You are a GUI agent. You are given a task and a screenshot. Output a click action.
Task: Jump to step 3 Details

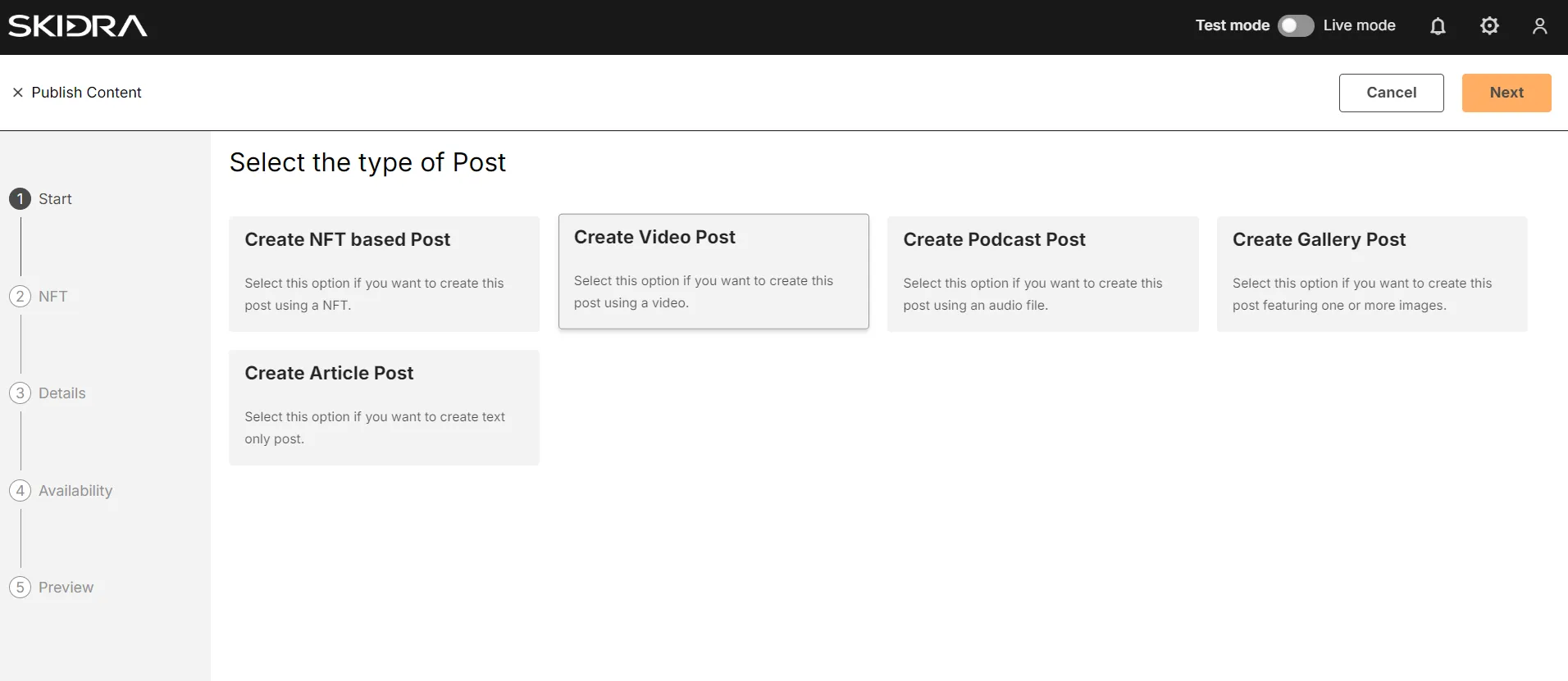(x=48, y=393)
